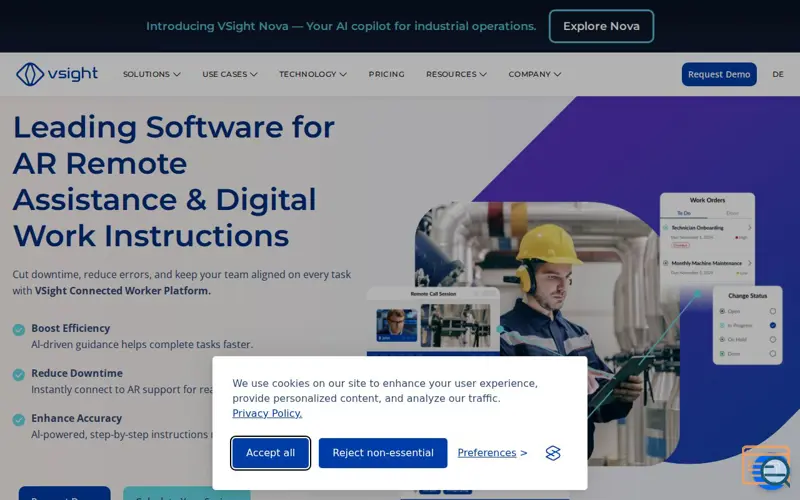The width and height of the screenshot is (800, 500).
Task: Click the 'Boost Efficiency' heading
Action: pos(70,328)
